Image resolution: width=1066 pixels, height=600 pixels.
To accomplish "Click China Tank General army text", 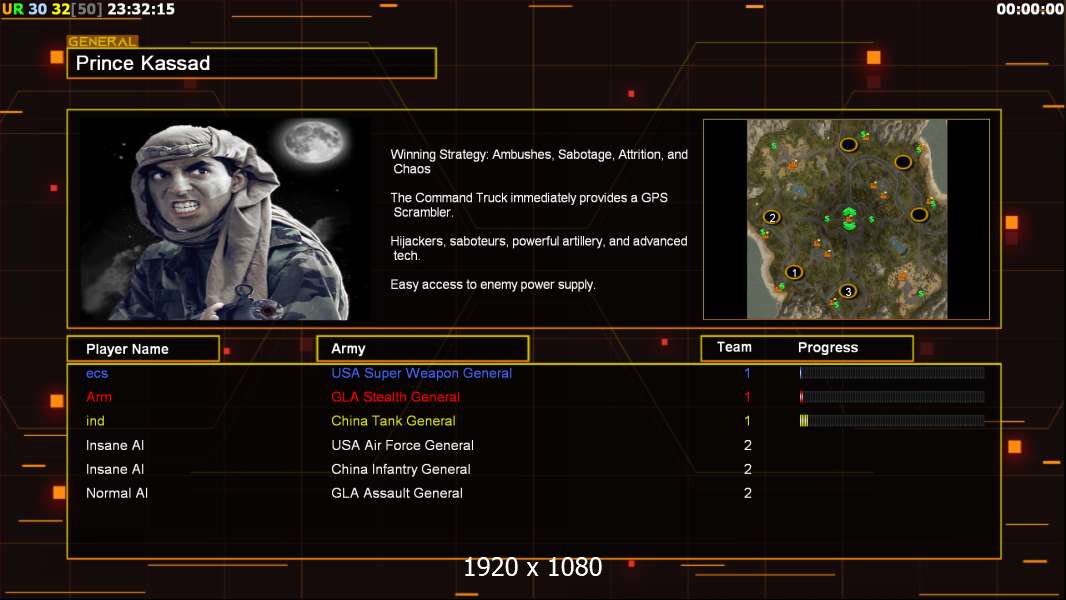I will click(x=393, y=421).
